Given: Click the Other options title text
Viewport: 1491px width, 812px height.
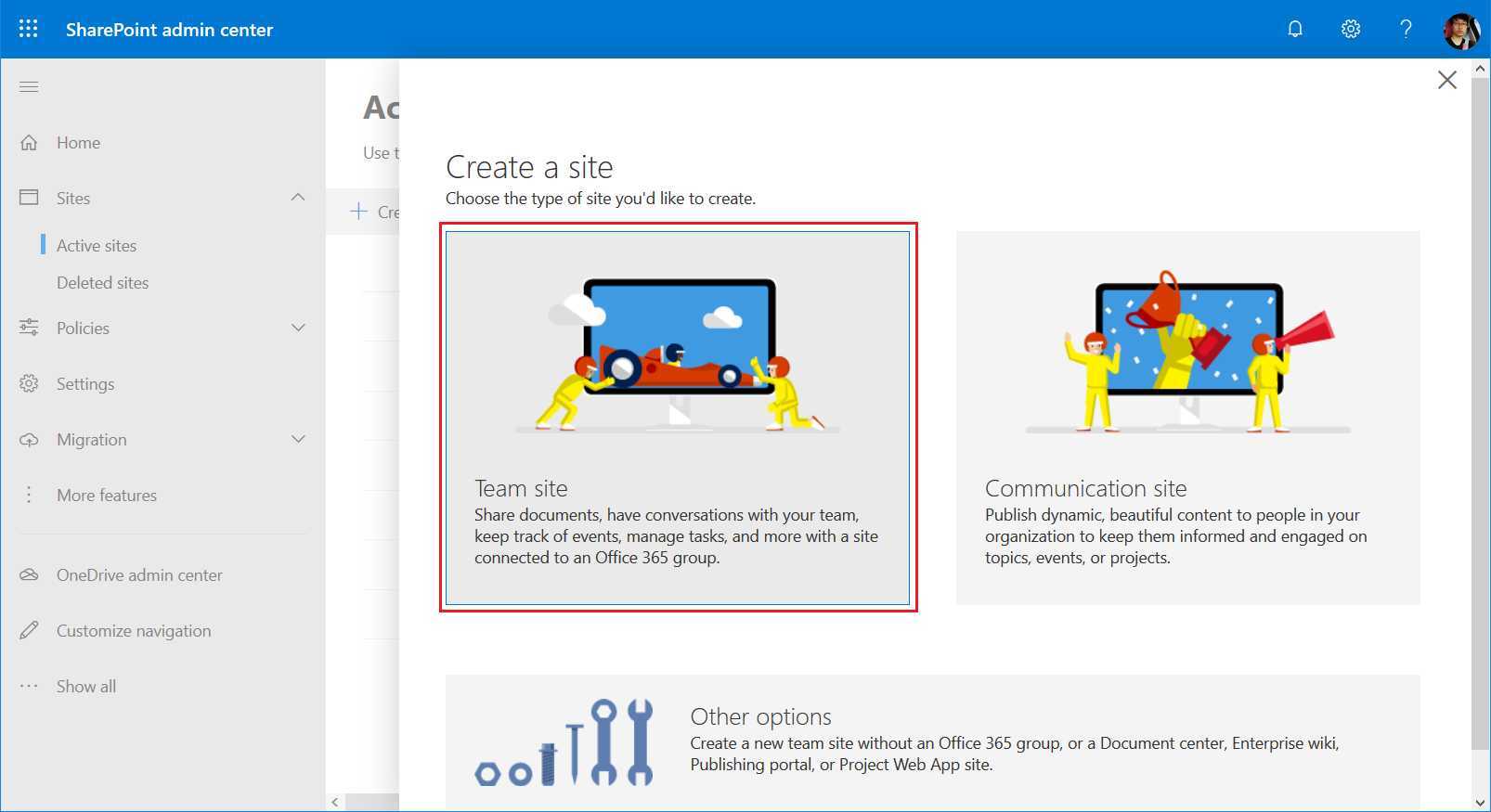Looking at the screenshot, I should (760, 716).
